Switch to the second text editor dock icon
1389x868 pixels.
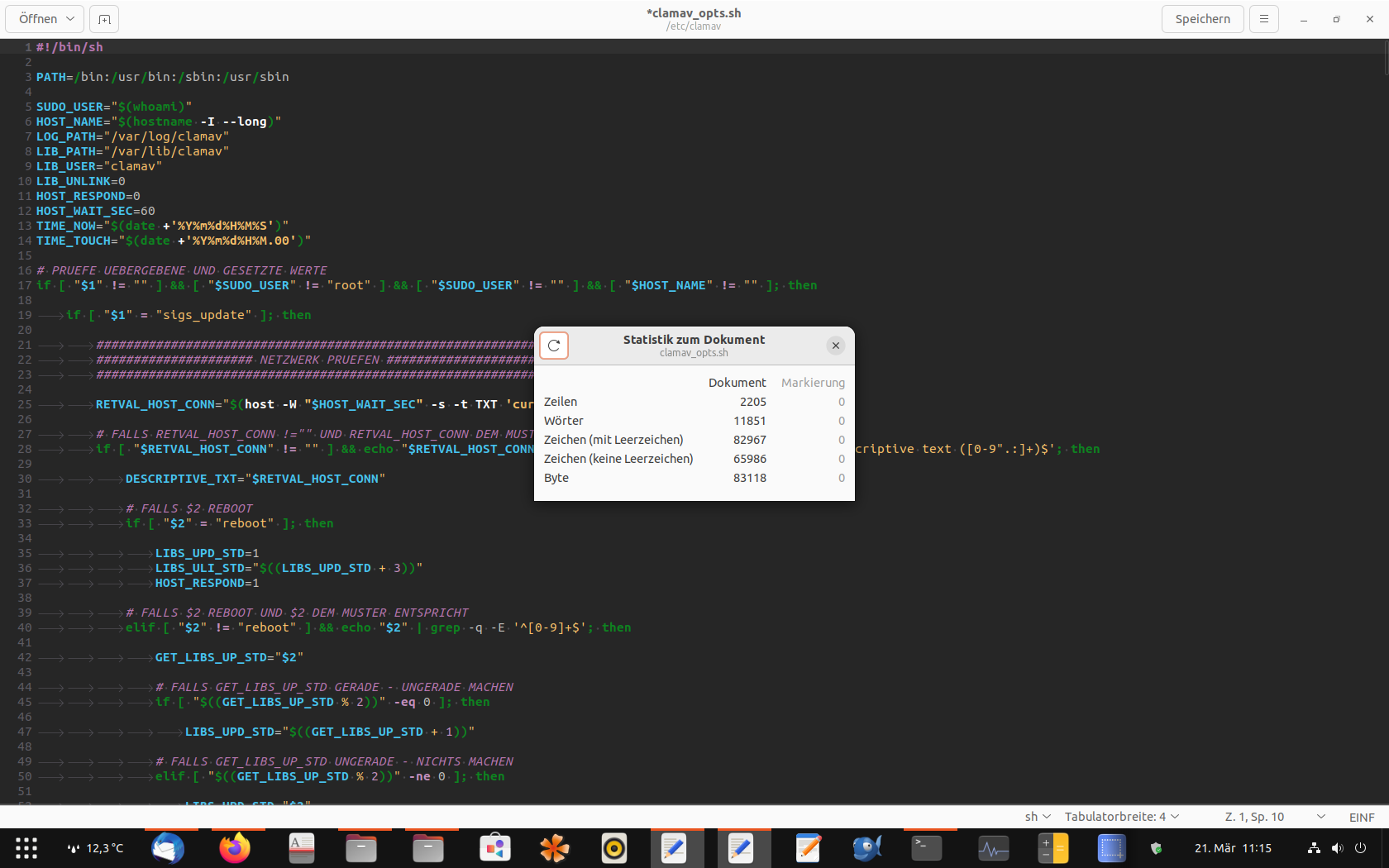coord(741,848)
